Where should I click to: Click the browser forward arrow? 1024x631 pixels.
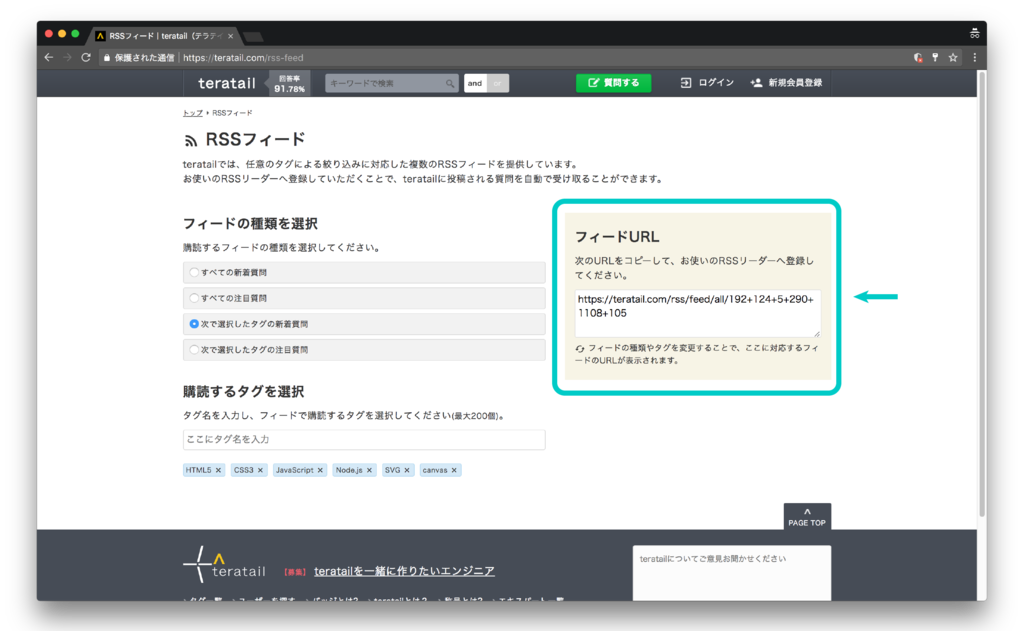click(67, 57)
